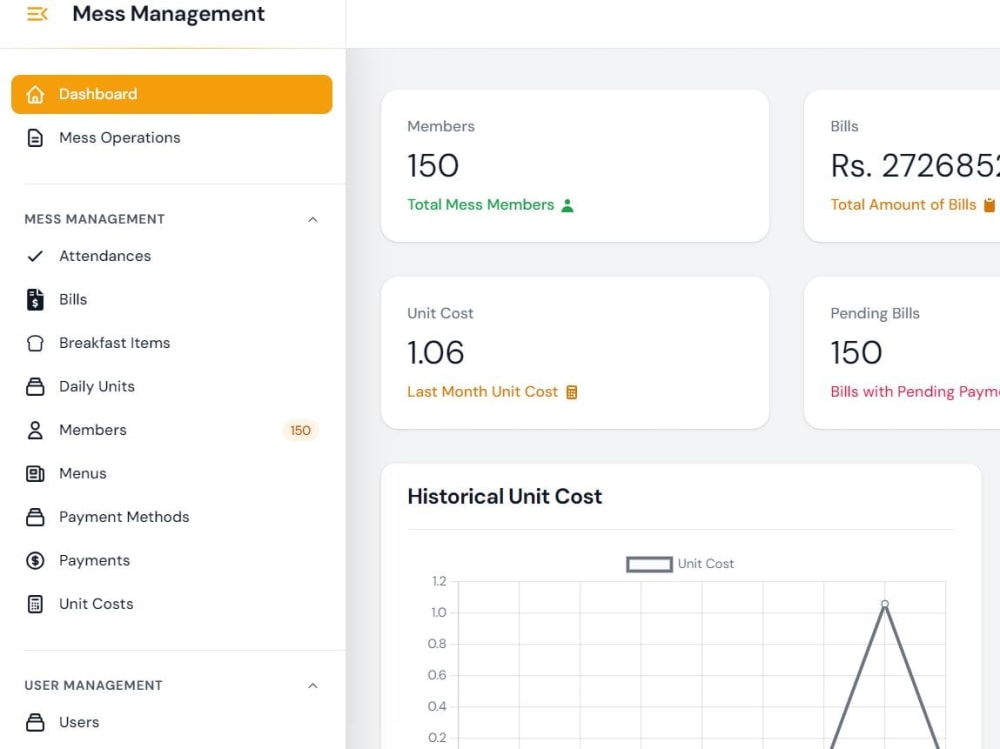Collapse the Mess Management section chevron
The image size is (1000, 749).
pos(312,219)
